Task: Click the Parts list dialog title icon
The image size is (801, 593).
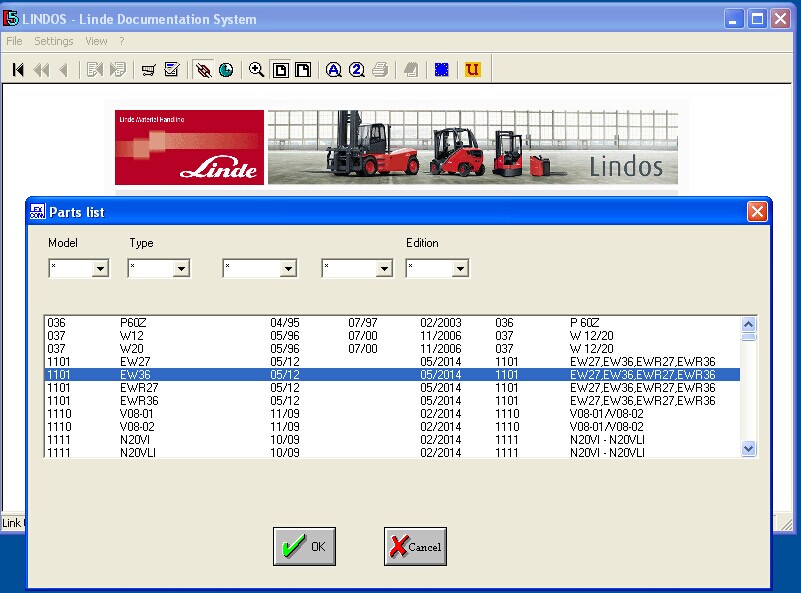Action: tap(37, 211)
